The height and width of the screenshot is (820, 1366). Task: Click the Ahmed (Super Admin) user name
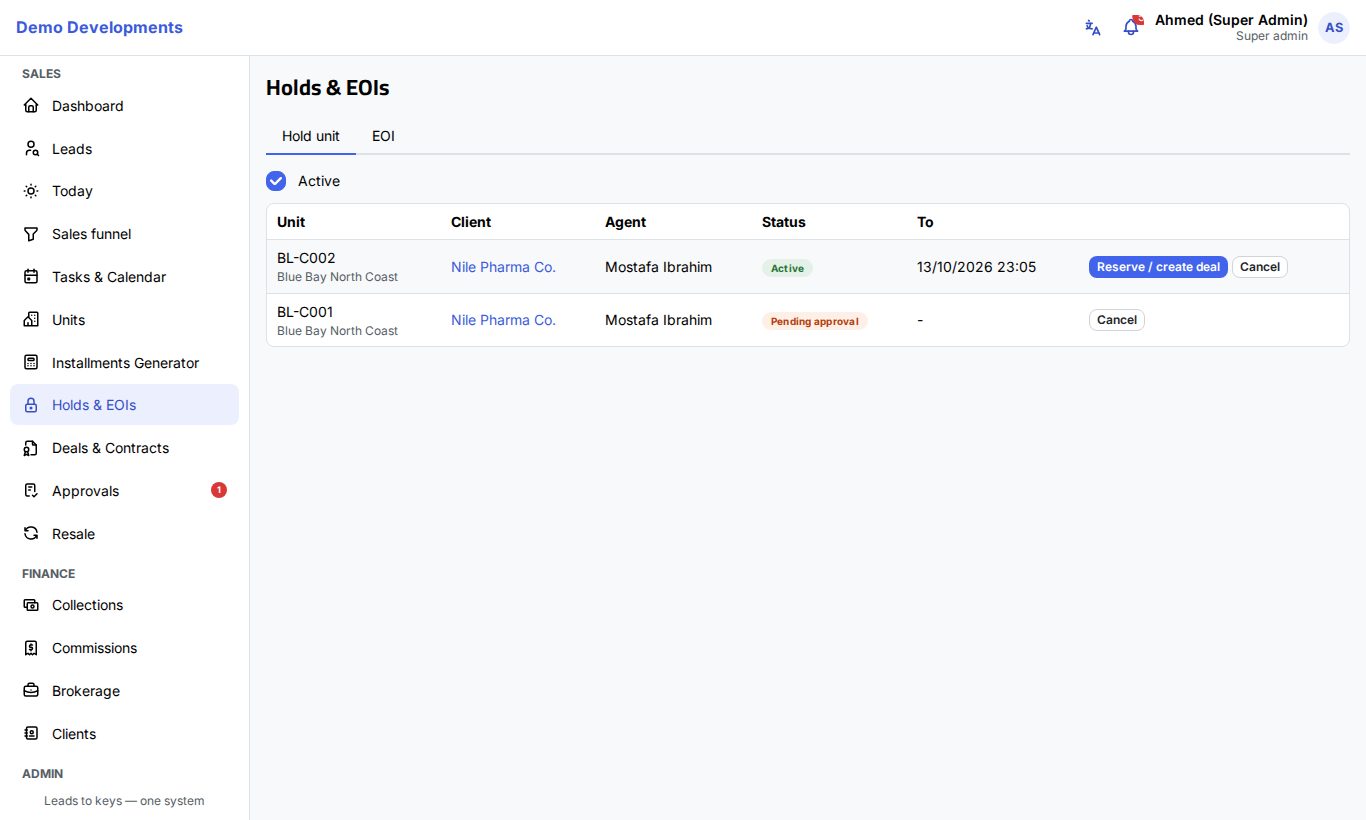click(1231, 20)
